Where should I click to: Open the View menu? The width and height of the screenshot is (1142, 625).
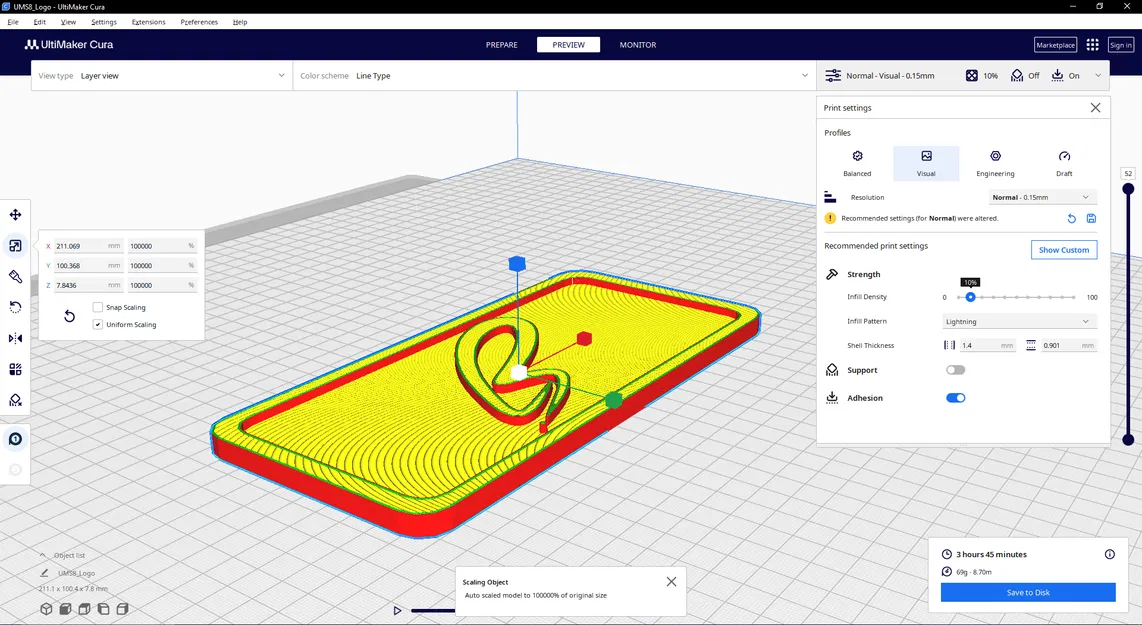(x=68, y=22)
